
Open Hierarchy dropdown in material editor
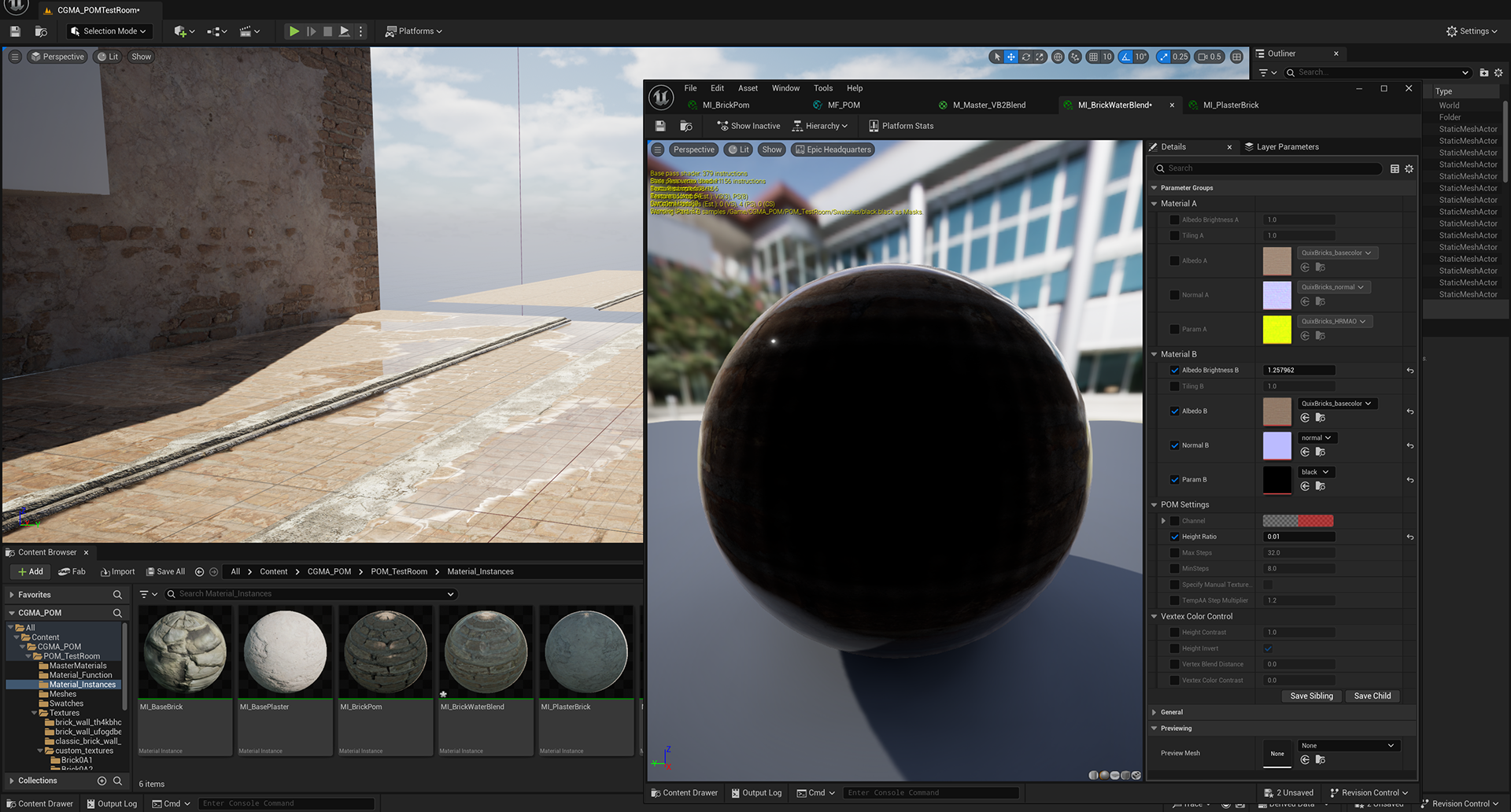pyautogui.click(x=821, y=126)
